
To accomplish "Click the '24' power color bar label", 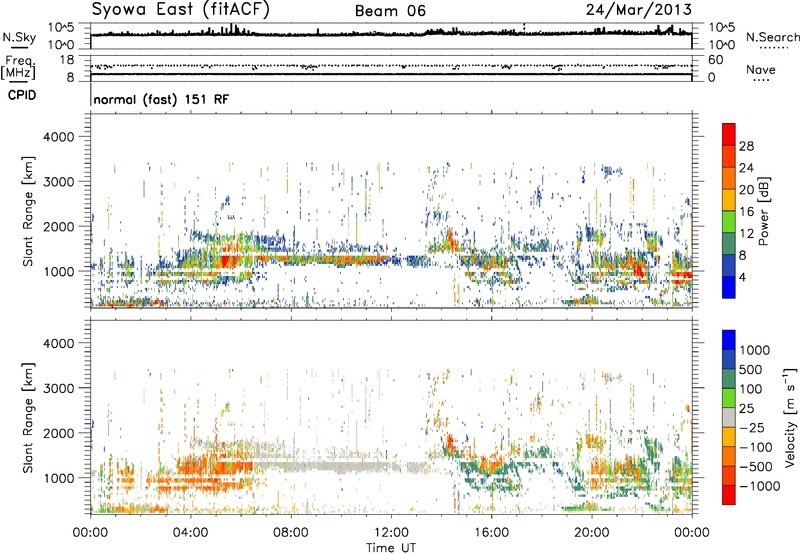I will pyautogui.click(x=746, y=168).
